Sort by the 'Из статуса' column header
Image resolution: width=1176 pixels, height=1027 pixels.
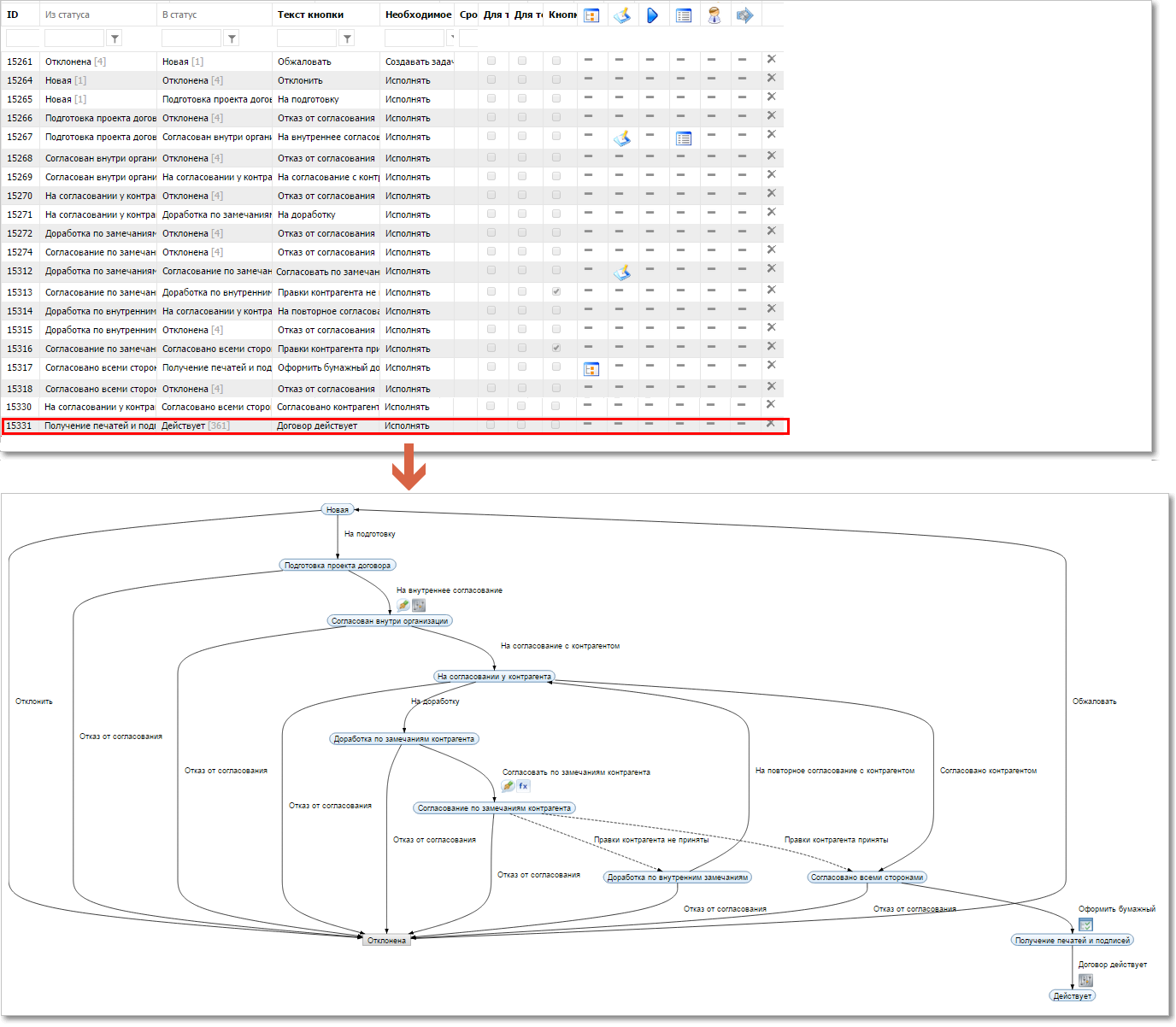click(x=68, y=15)
